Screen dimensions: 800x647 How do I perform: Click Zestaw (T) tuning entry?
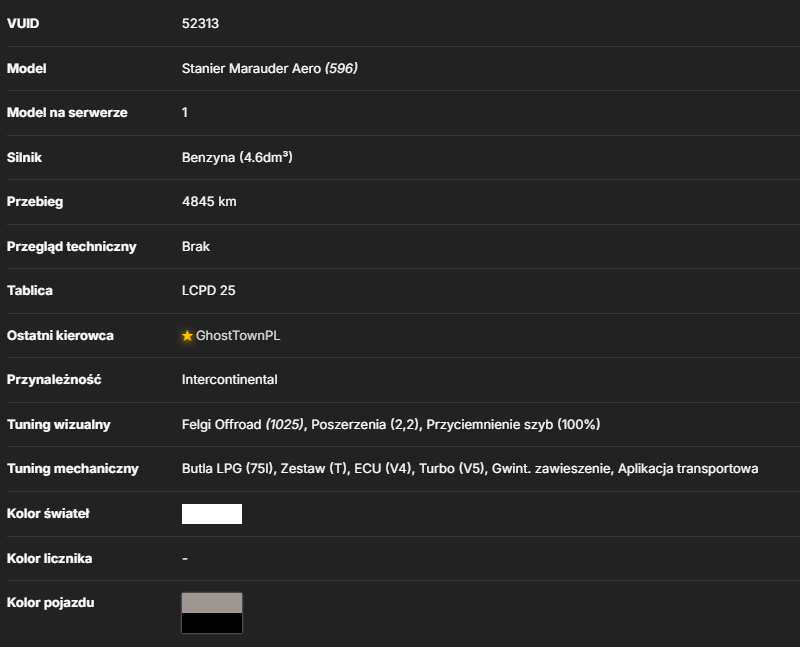click(313, 469)
